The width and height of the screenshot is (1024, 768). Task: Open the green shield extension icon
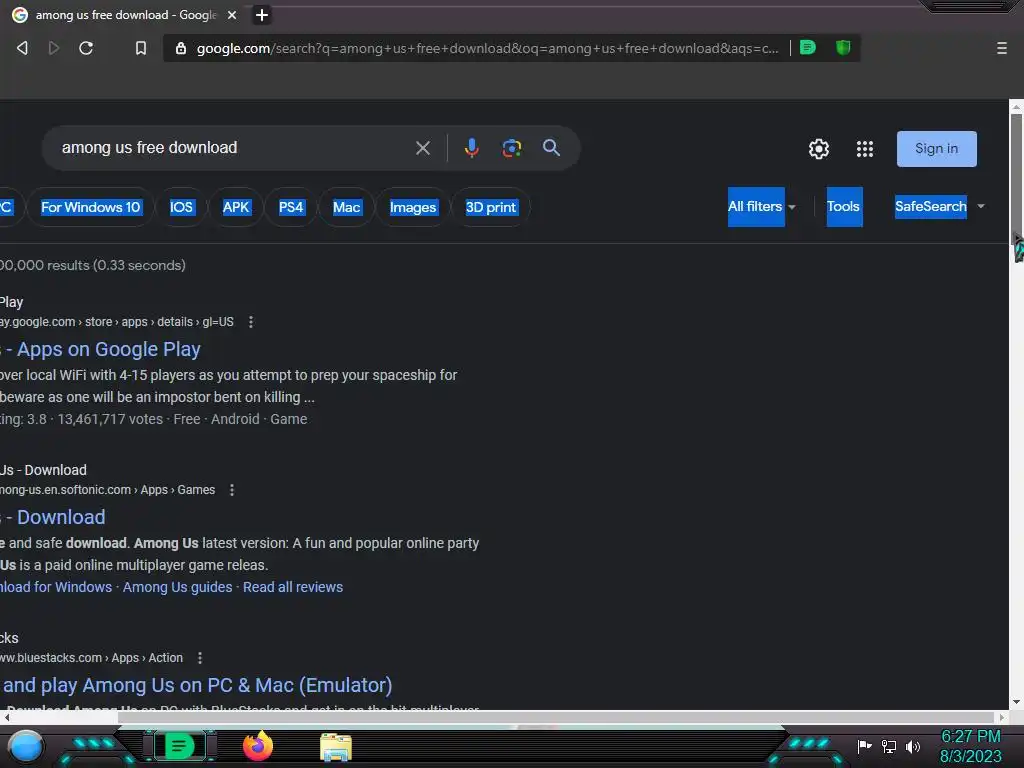[843, 47]
